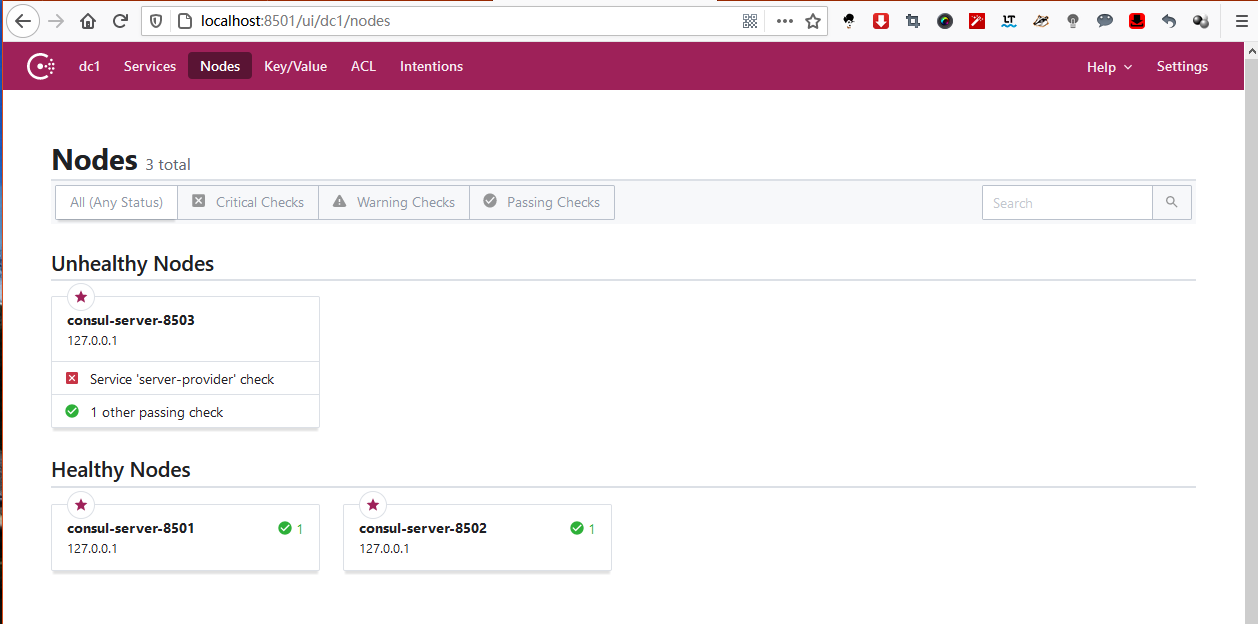Click leader star badge on consul-server-8503
Screen dimensions: 1258x624
coord(81,297)
